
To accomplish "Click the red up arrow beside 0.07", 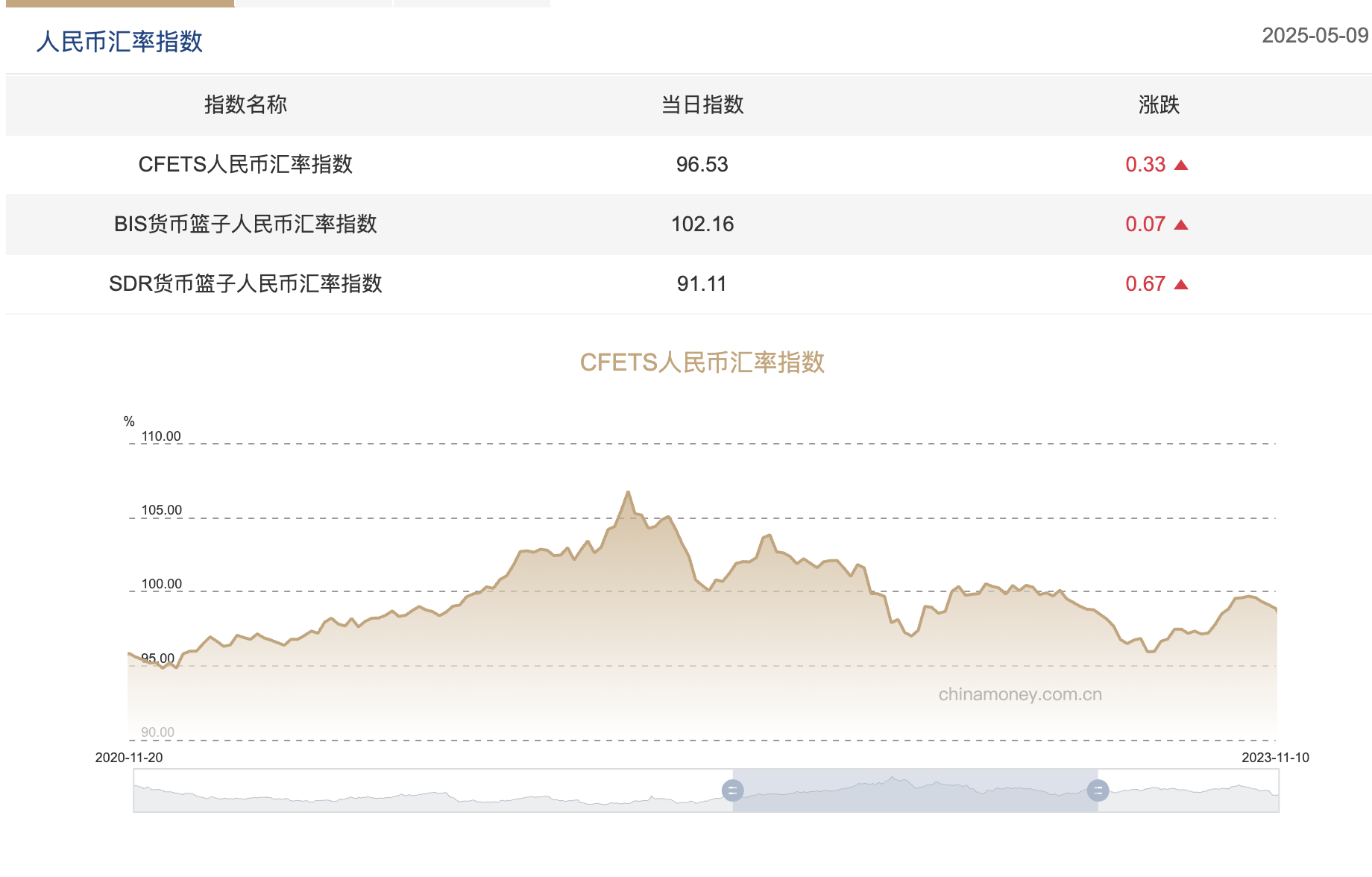I will 1180,224.
